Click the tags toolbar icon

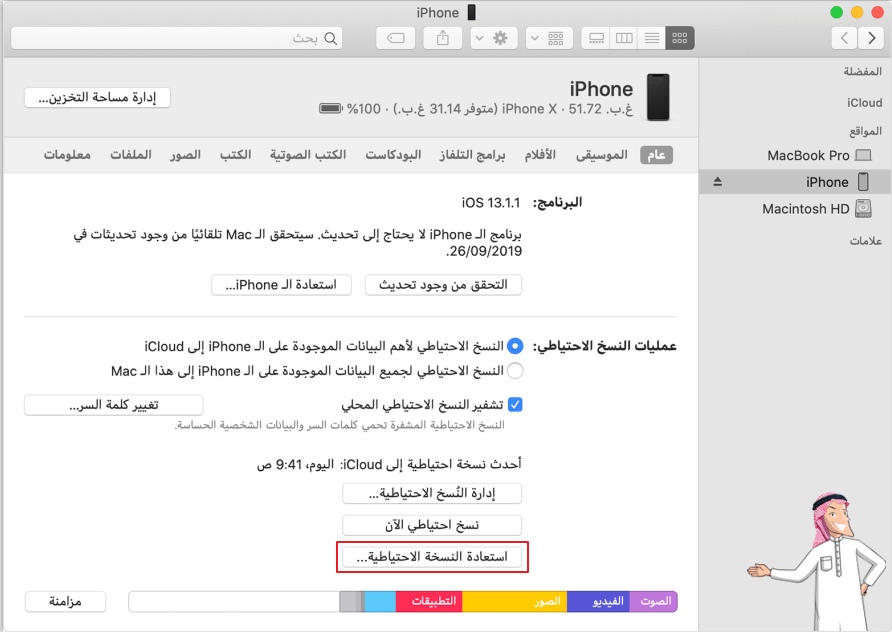395,38
